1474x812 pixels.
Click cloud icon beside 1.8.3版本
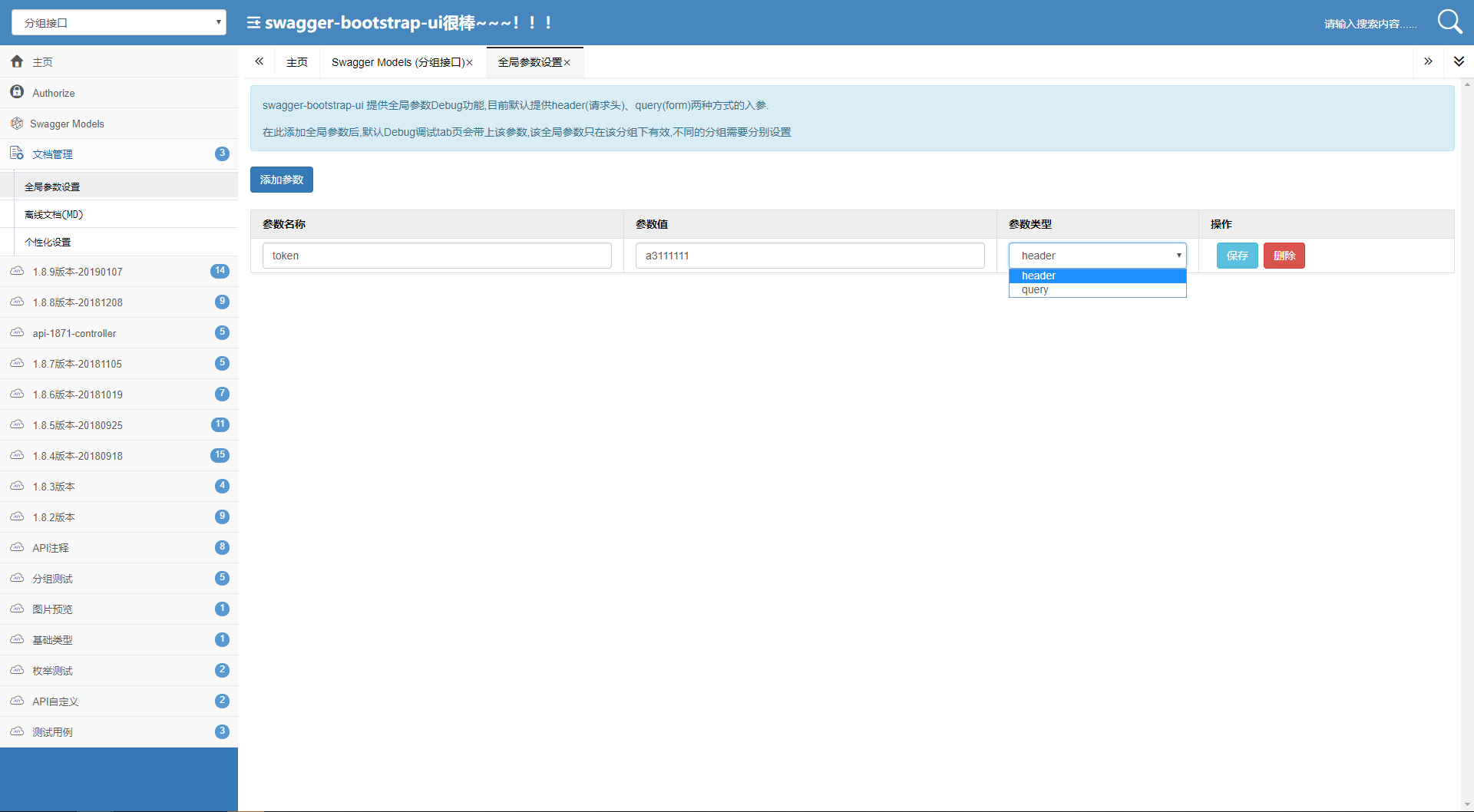point(17,486)
